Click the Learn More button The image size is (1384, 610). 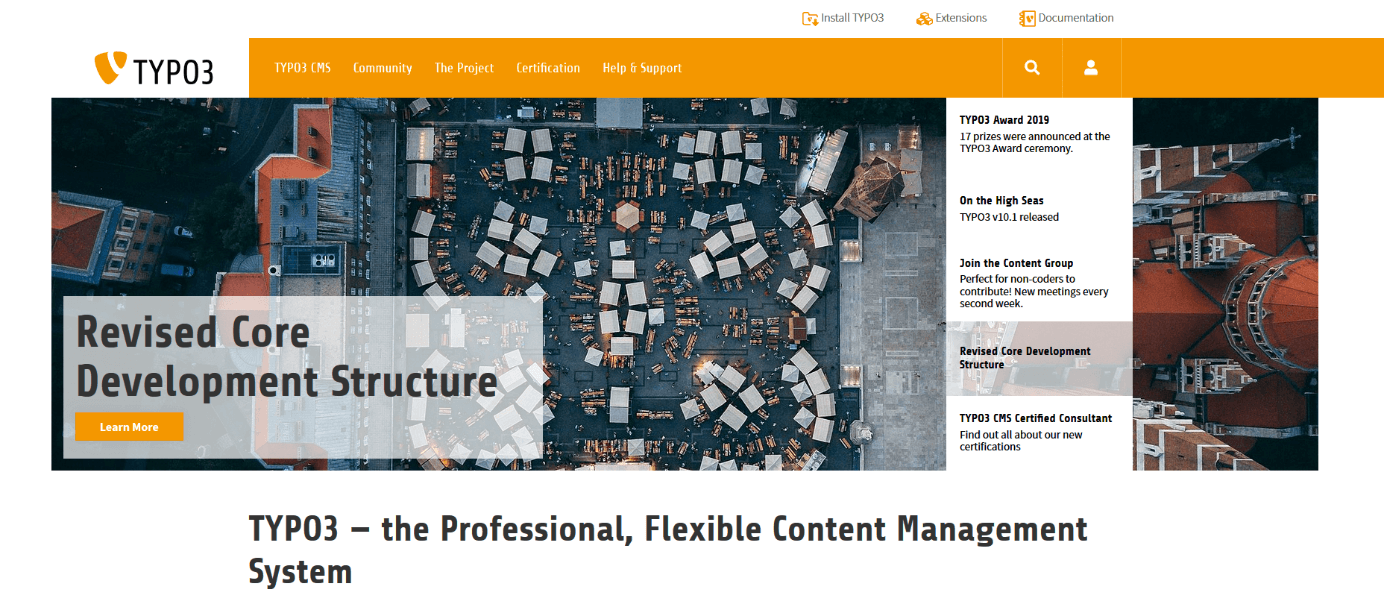(129, 426)
